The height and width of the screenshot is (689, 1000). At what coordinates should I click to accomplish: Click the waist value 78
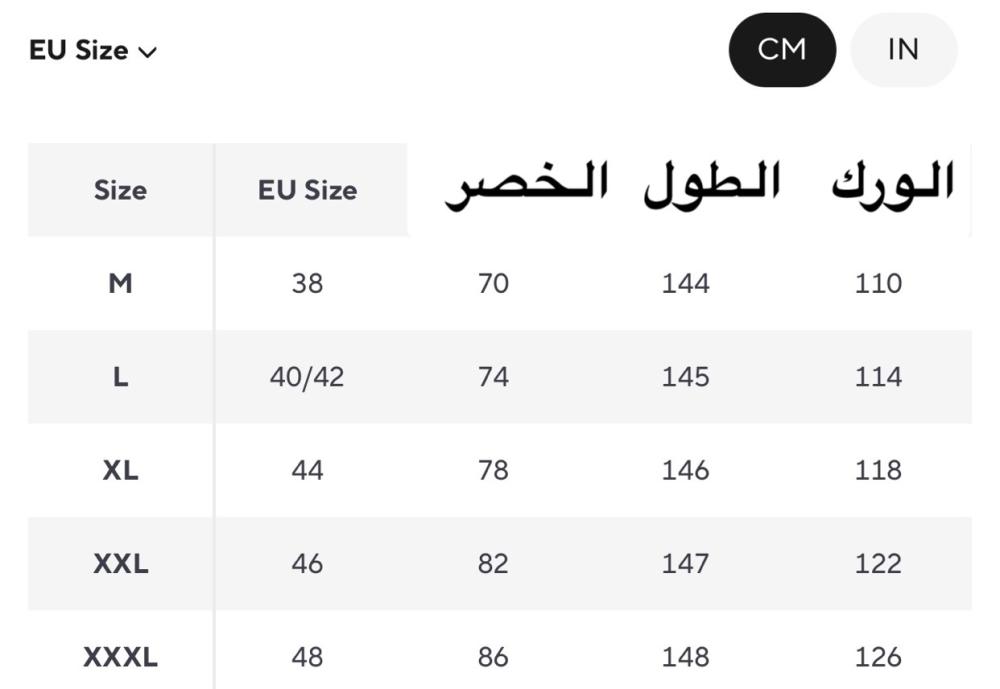(x=494, y=470)
